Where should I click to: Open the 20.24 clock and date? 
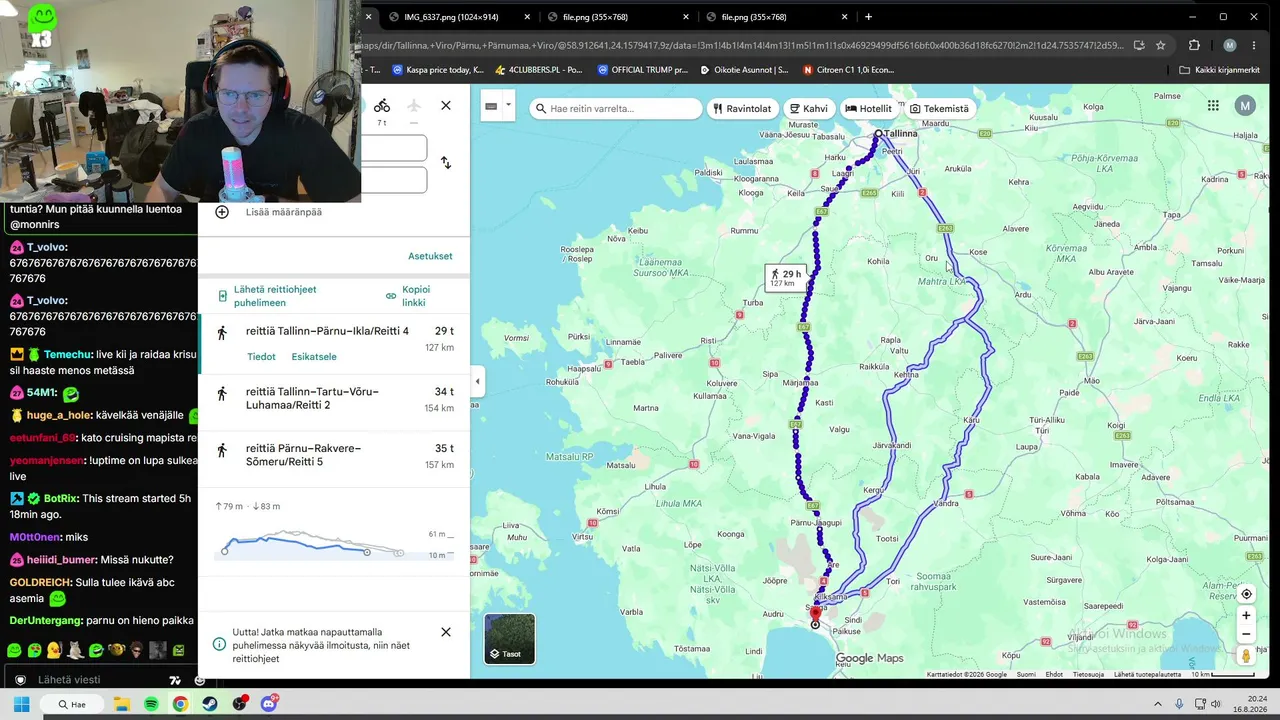[1249, 704]
